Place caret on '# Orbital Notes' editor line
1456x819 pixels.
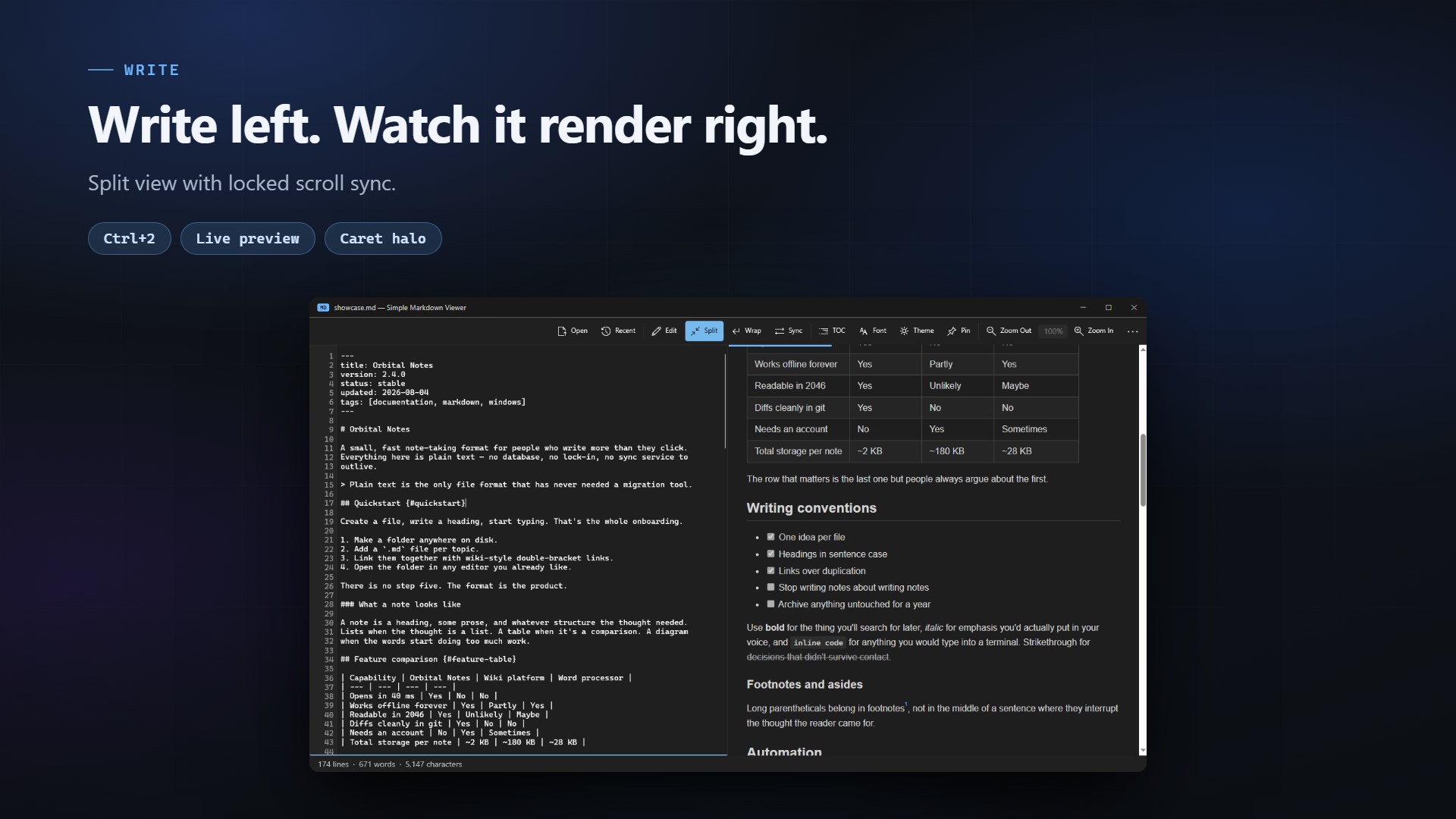tap(375, 429)
